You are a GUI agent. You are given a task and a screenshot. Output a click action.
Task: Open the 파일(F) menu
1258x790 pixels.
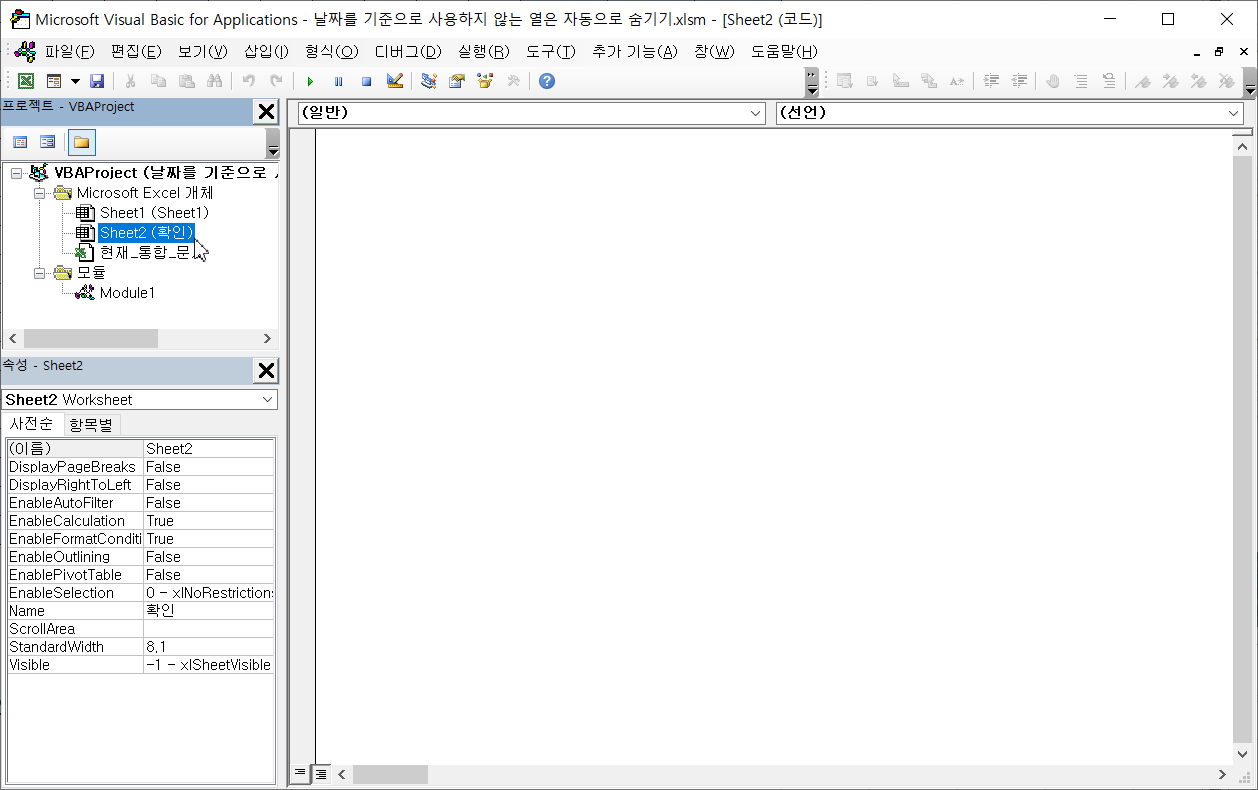coord(69,52)
